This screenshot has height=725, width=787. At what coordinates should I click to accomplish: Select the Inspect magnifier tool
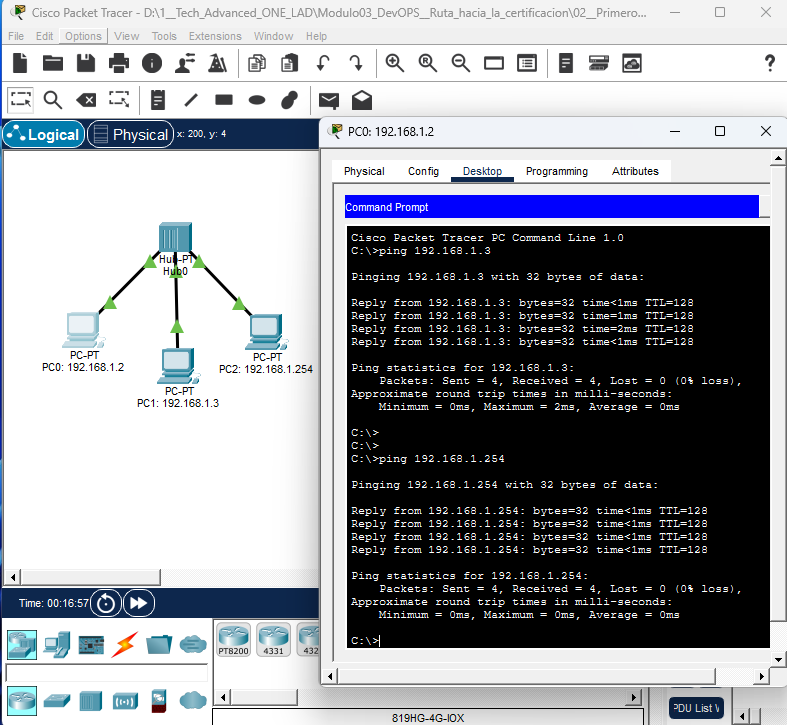point(53,100)
